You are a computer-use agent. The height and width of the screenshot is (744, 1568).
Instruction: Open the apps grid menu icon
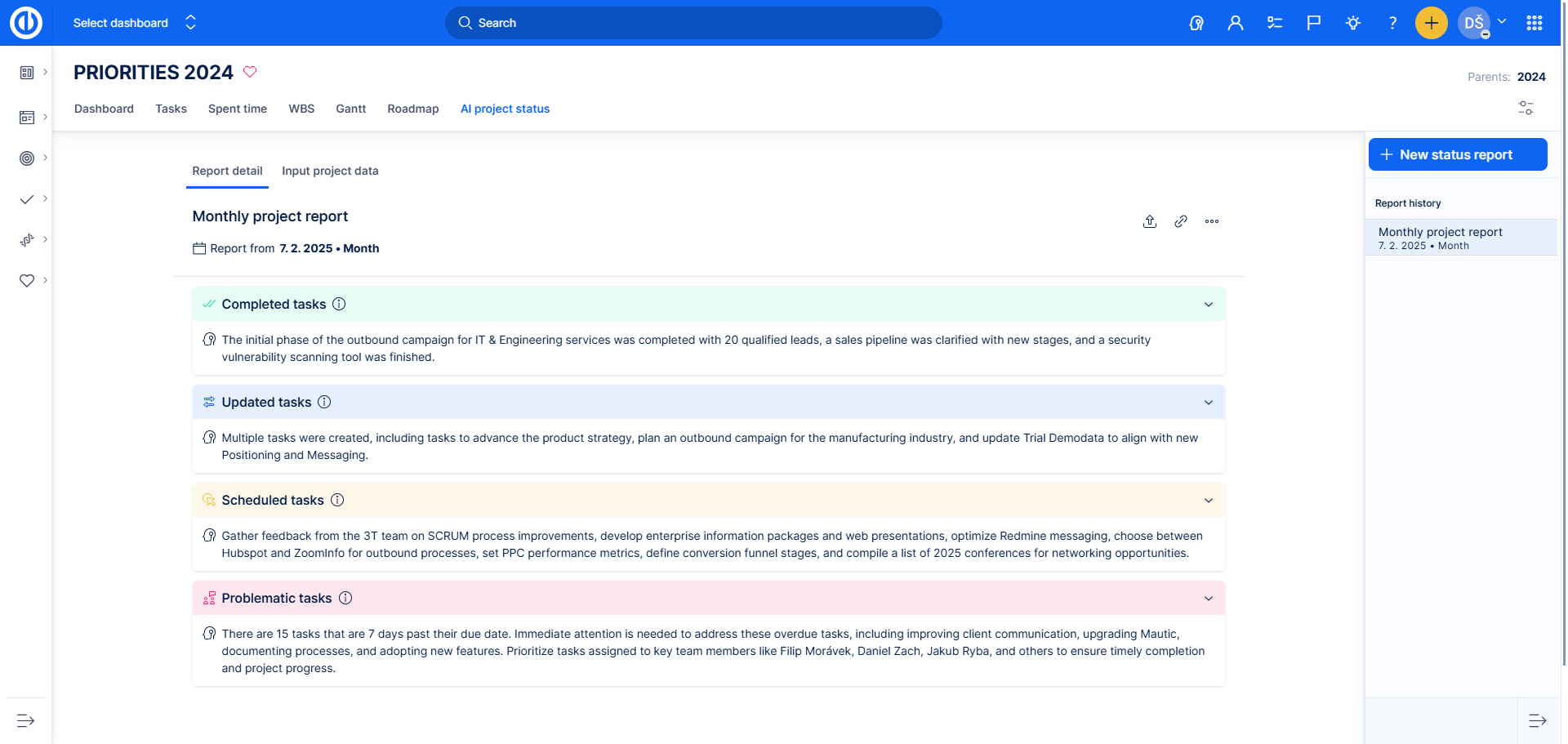click(x=1534, y=23)
